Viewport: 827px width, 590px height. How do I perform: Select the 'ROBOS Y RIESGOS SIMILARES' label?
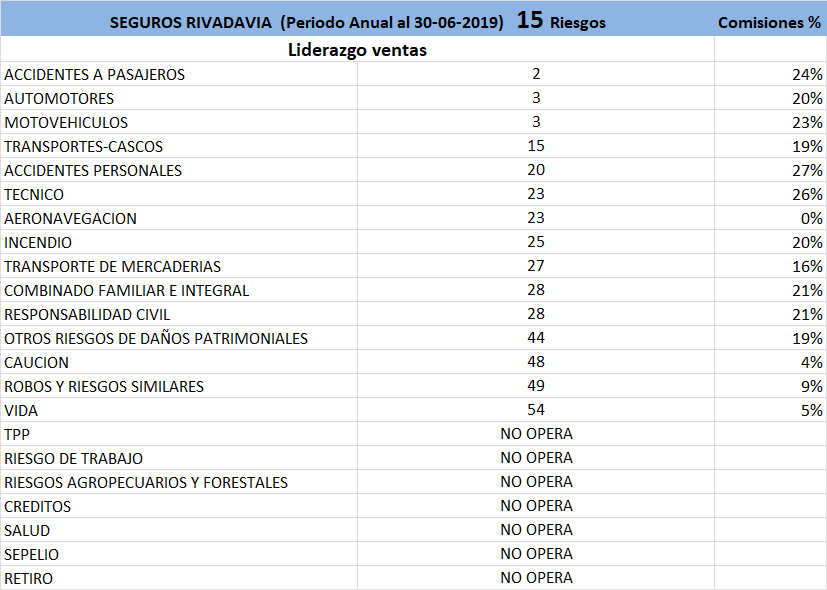[x=104, y=386]
